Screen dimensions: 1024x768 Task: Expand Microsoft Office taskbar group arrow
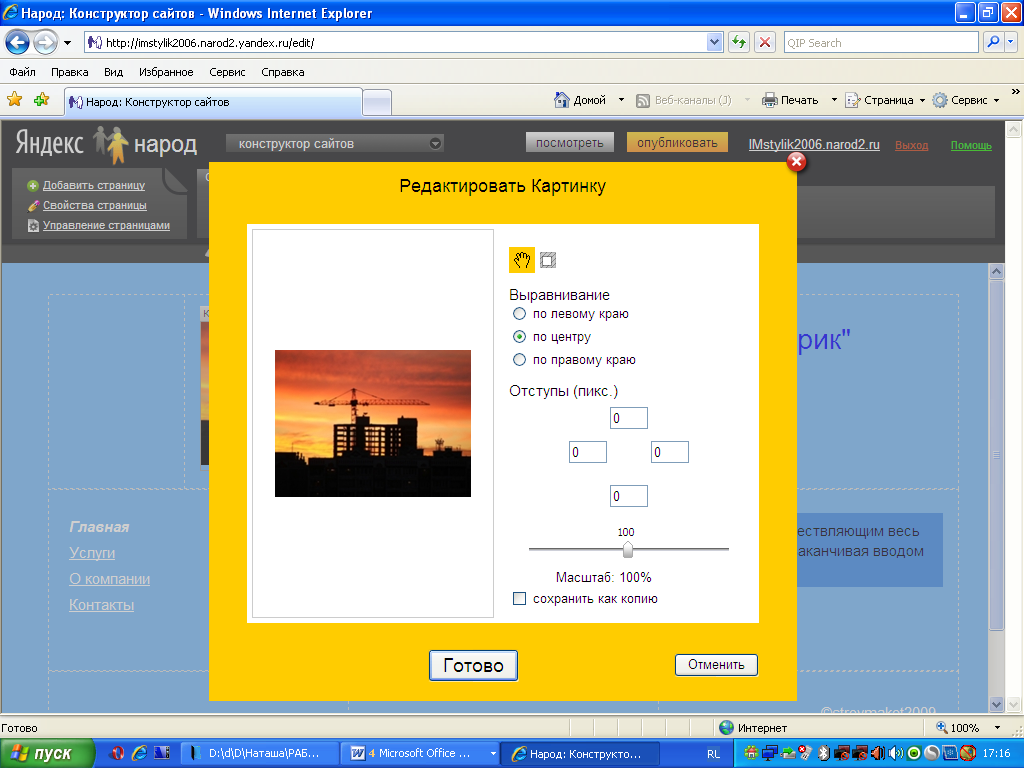(x=493, y=754)
